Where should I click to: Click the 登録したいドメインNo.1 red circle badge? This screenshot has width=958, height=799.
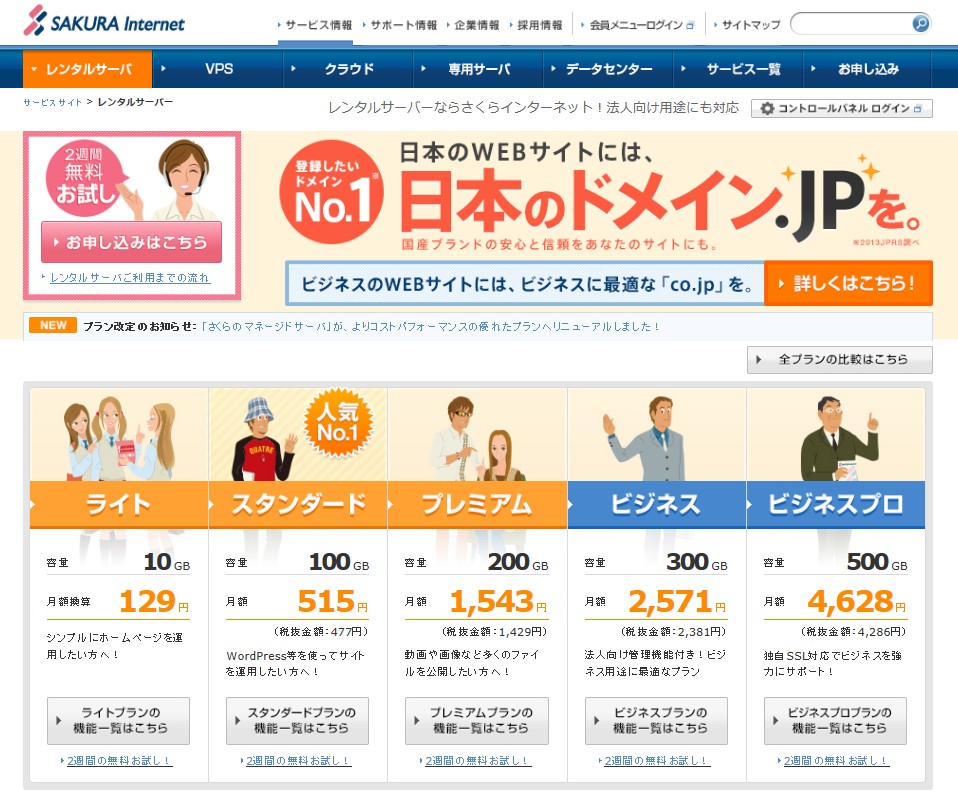[x=332, y=192]
